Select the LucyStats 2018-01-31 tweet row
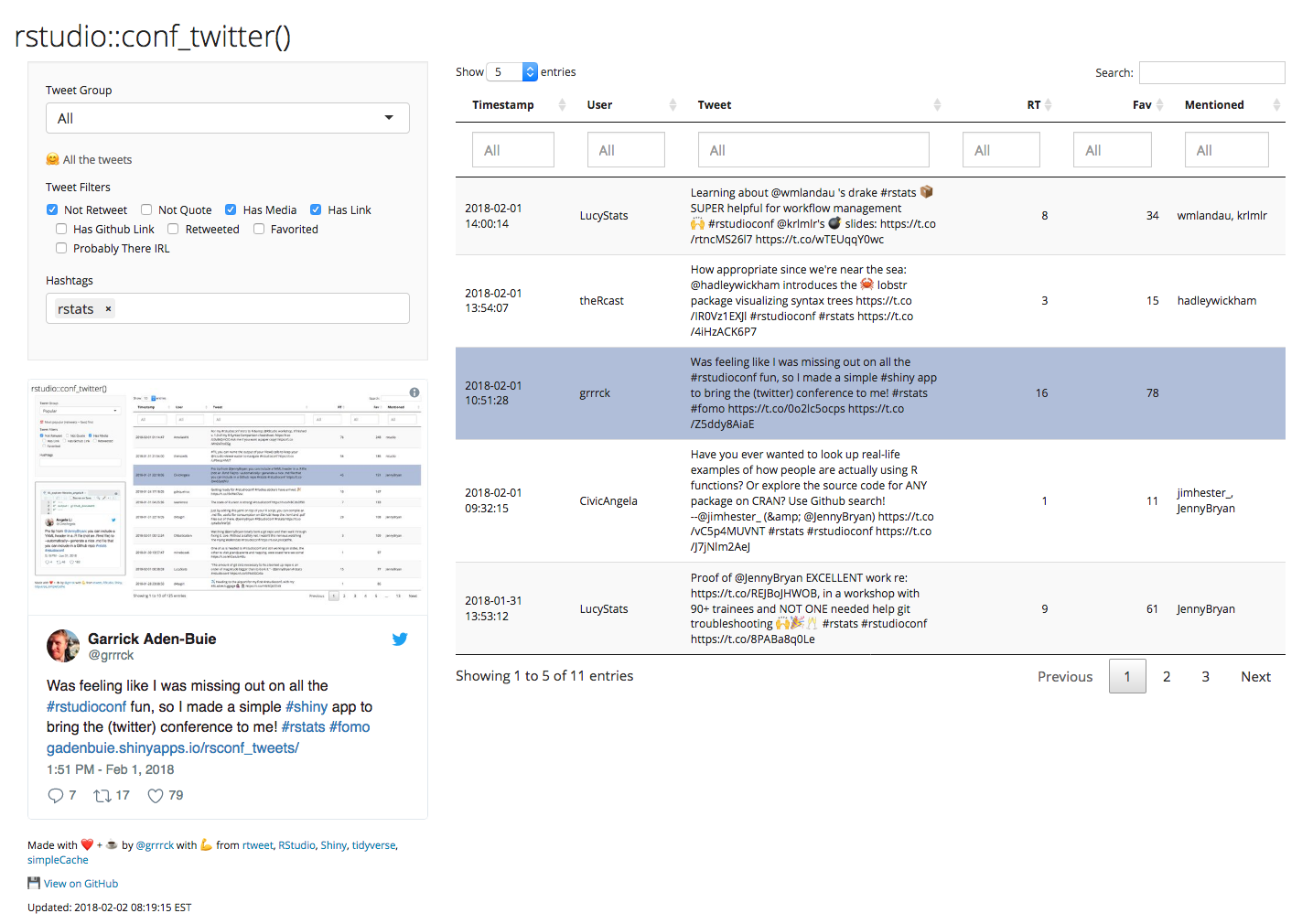Viewport: 1313px width, 924px height. [x=870, y=608]
